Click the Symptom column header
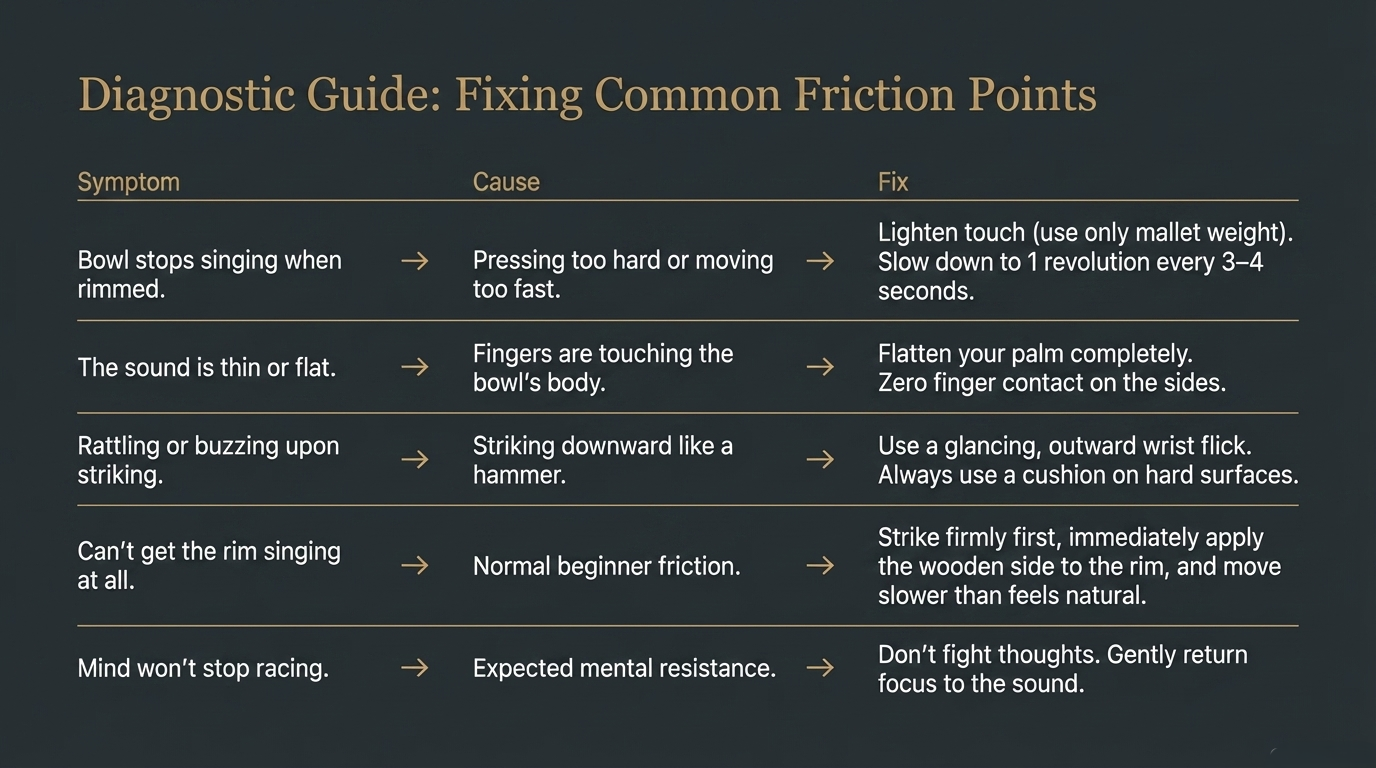Image resolution: width=1376 pixels, height=768 pixels. (x=128, y=182)
